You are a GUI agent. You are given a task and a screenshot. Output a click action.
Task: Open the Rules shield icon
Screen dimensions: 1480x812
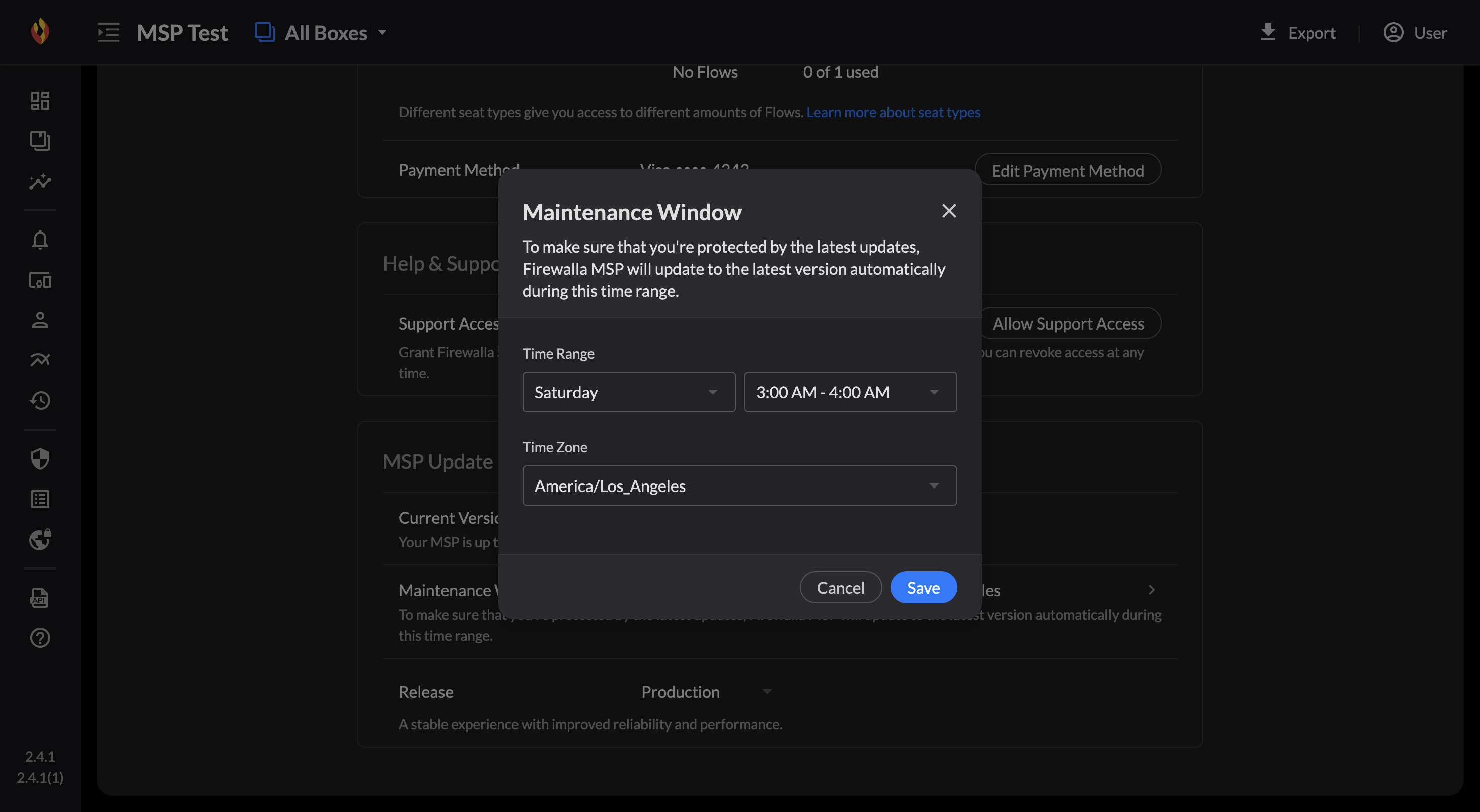(40, 459)
